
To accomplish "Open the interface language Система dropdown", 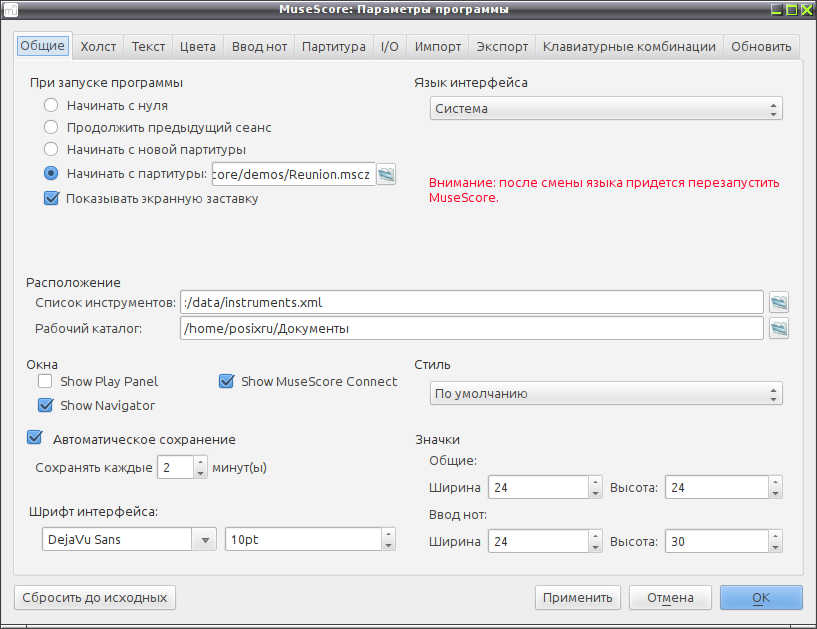I will point(606,108).
